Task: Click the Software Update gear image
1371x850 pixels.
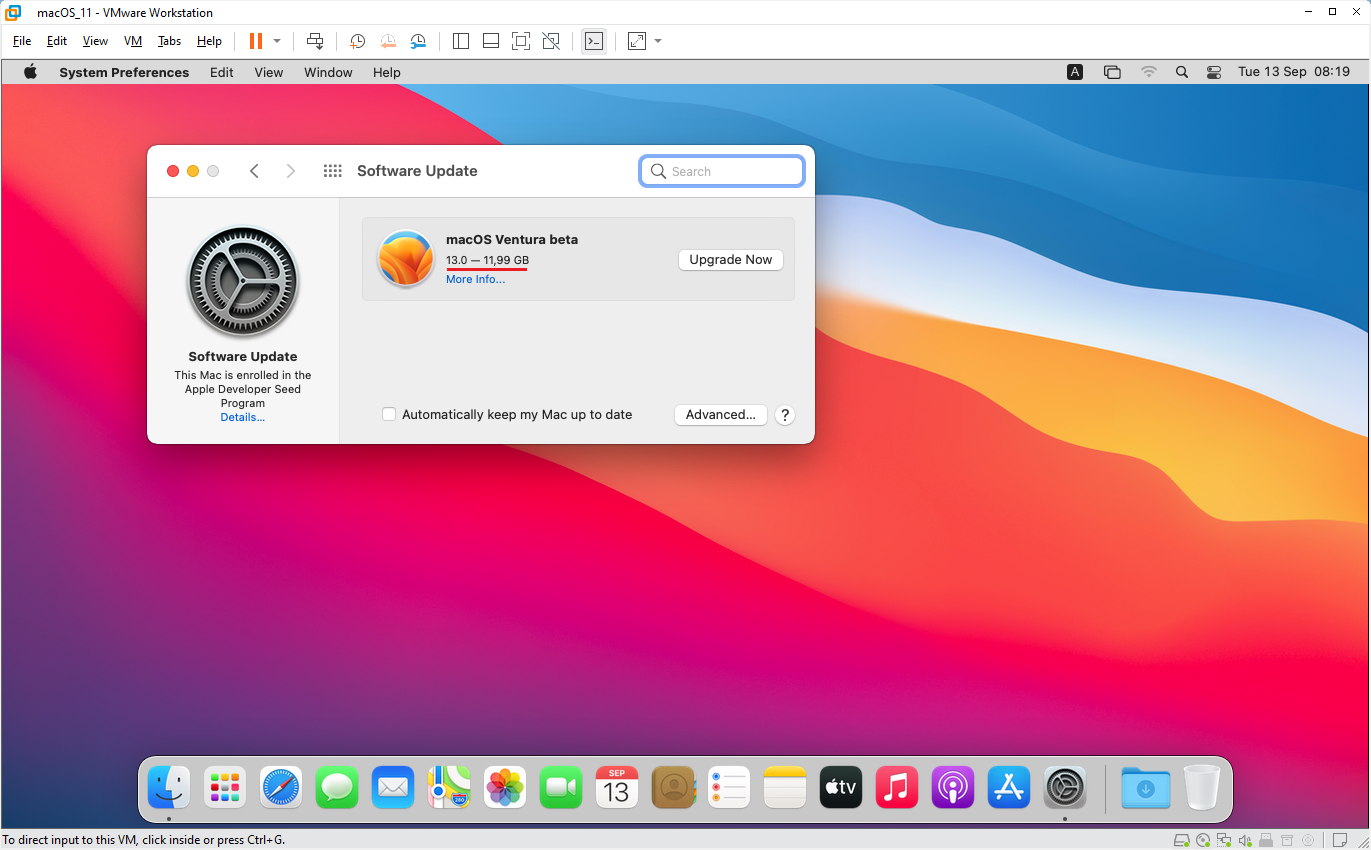Action: coord(243,282)
